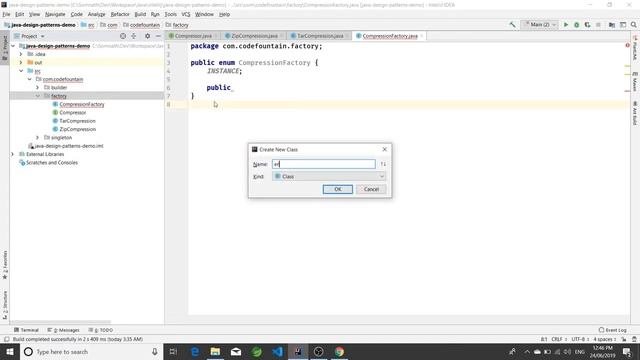Open the File menu

6,14
